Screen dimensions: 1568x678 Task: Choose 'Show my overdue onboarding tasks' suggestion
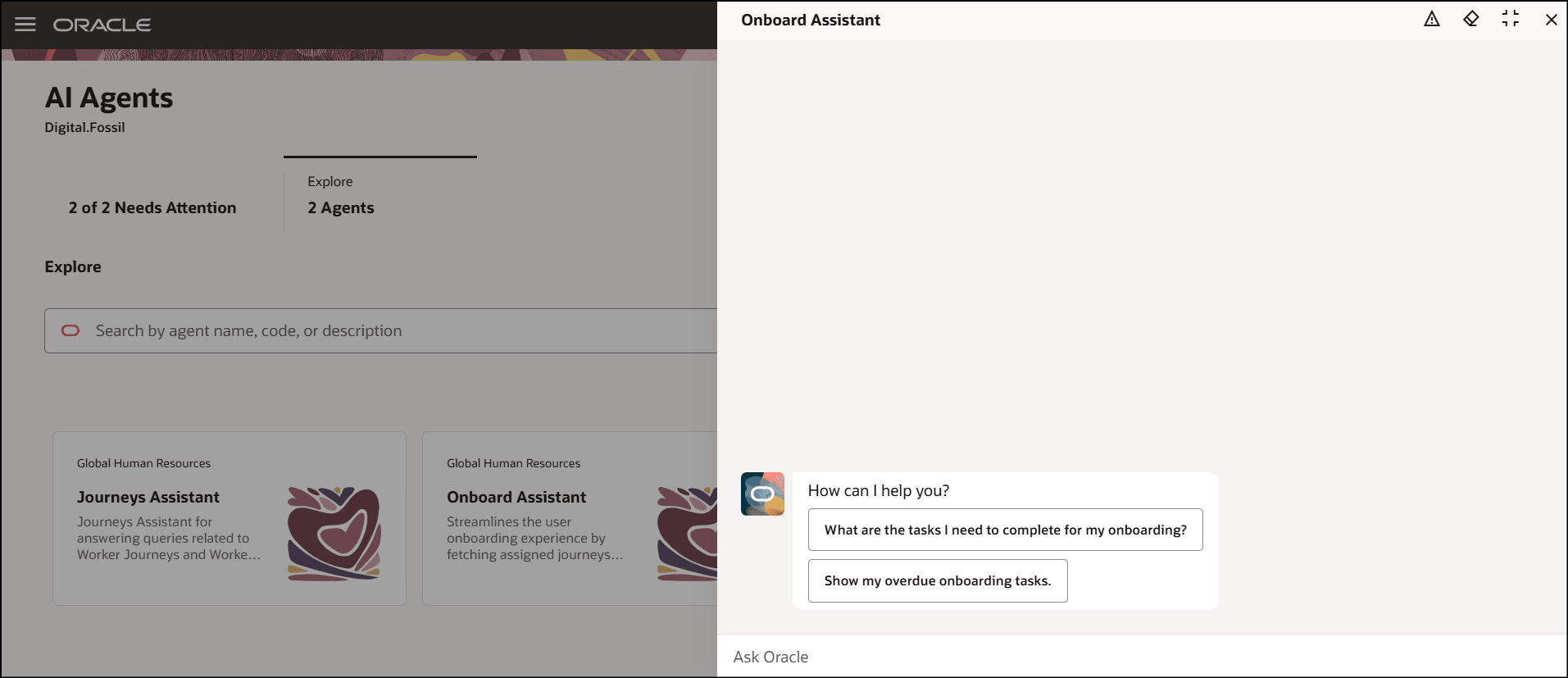click(x=938, y=580)
